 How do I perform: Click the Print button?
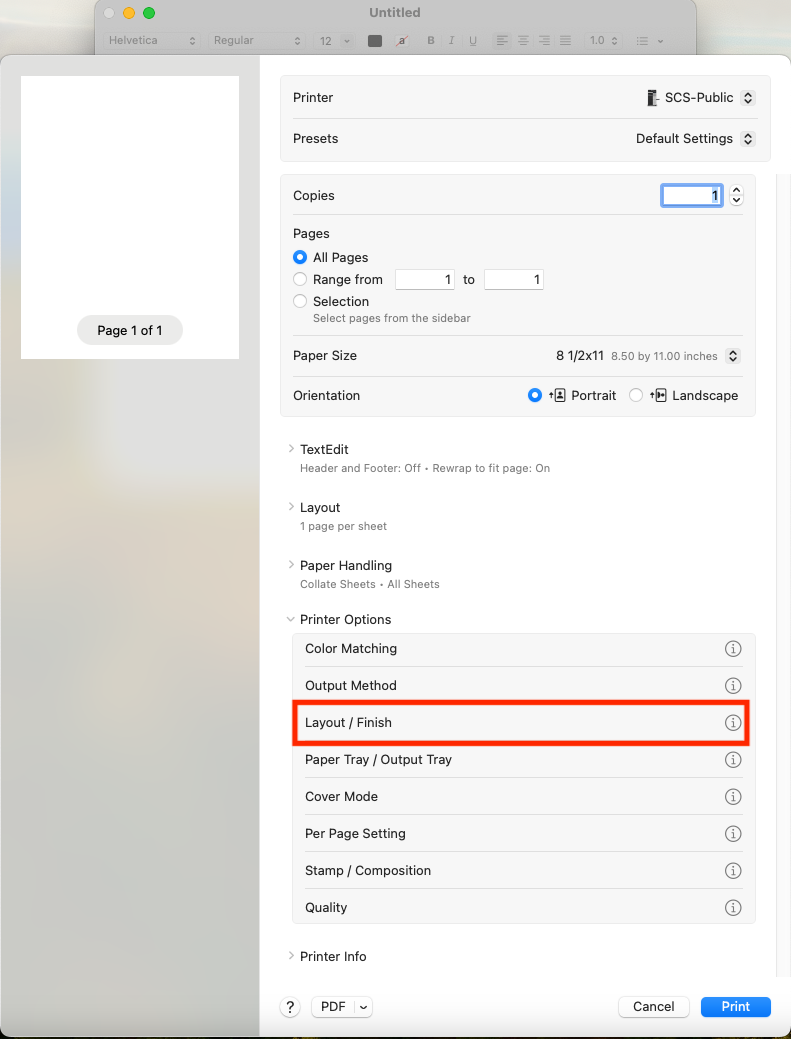click(735, 1007)
